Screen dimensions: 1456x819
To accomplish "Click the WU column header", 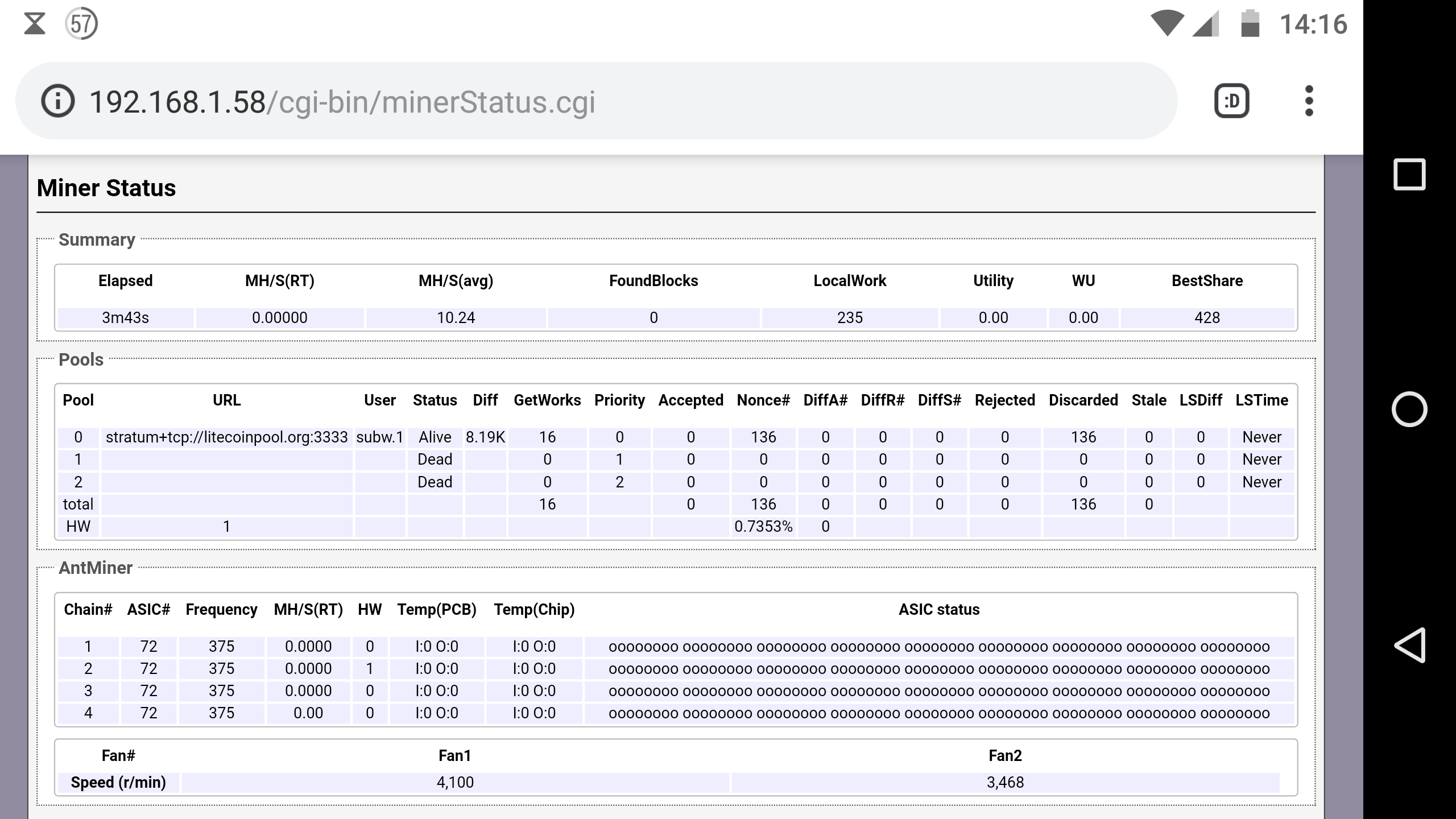I will 1083,280.
